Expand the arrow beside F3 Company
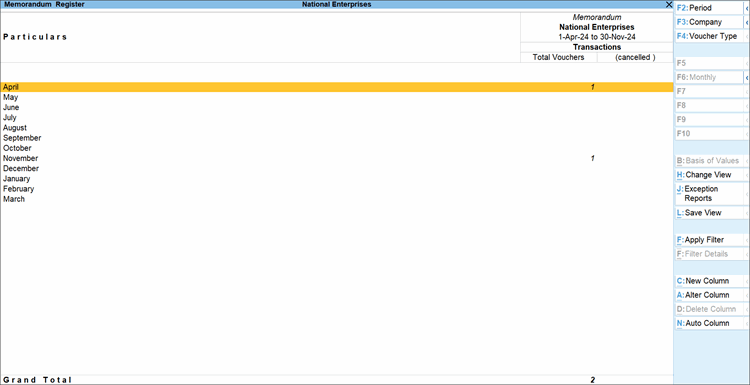Image resolution: width=750 pixels, height=385 pixels. click(747, 22)
